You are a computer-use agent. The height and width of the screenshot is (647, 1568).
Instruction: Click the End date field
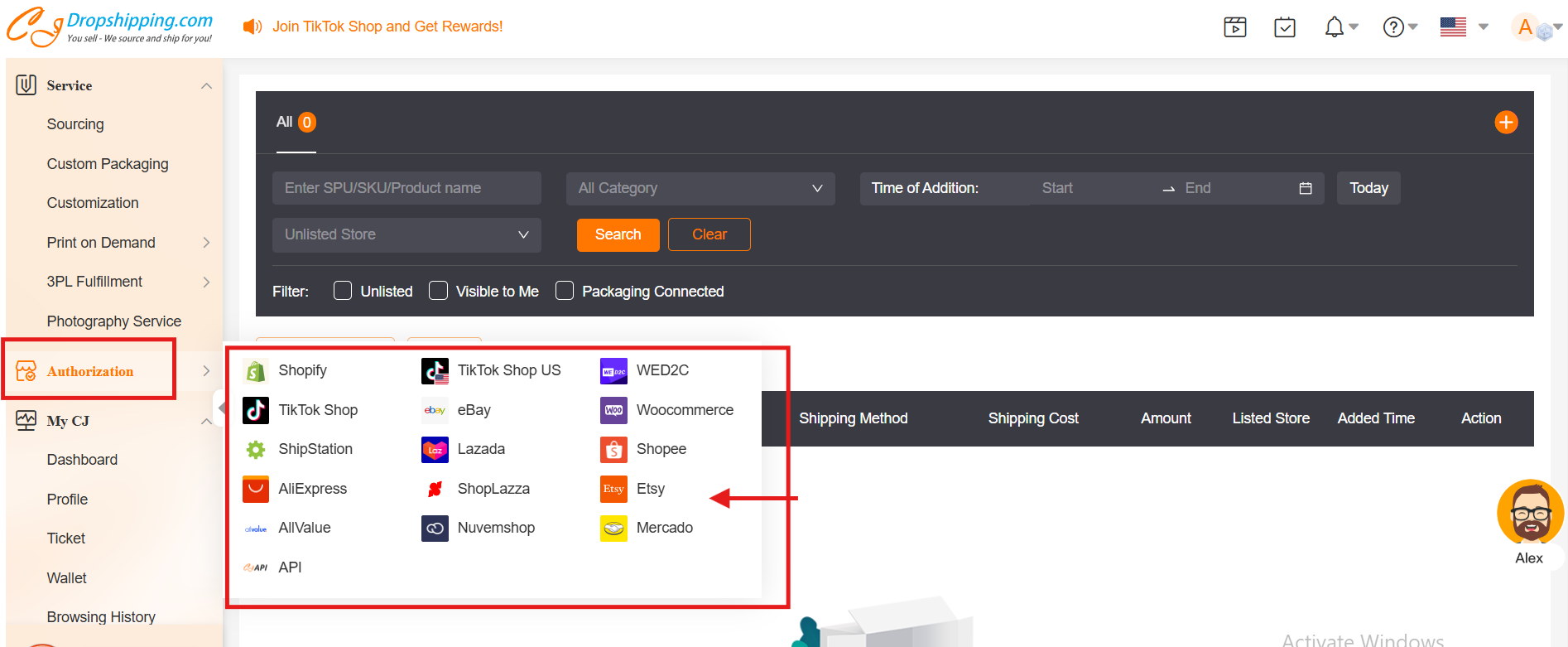1234,188
